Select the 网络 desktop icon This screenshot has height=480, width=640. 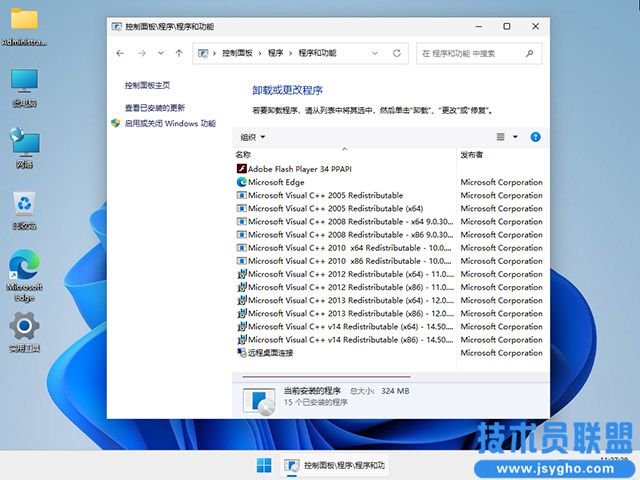[x=24, y=148]
